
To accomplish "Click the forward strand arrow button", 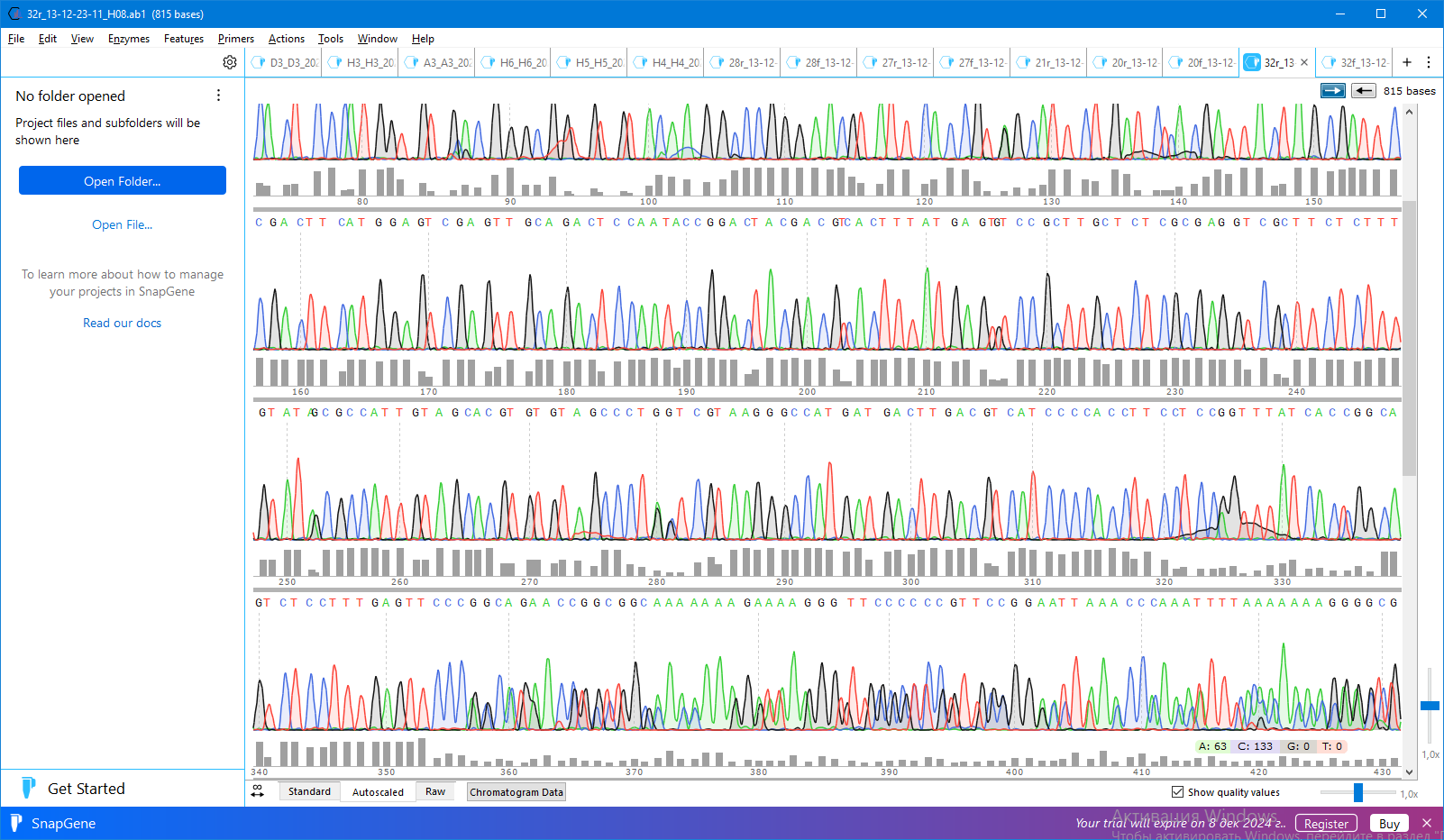I will (x=1332, y=90).
